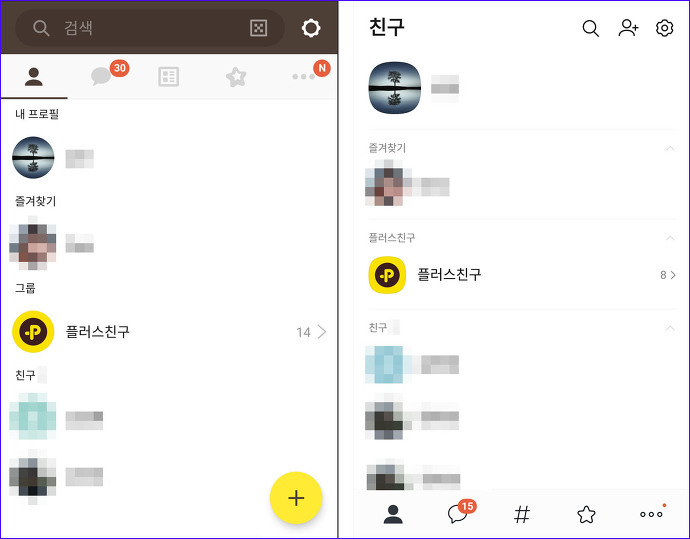
Task: Tap the yellow plus floating button
Action: 296,498
